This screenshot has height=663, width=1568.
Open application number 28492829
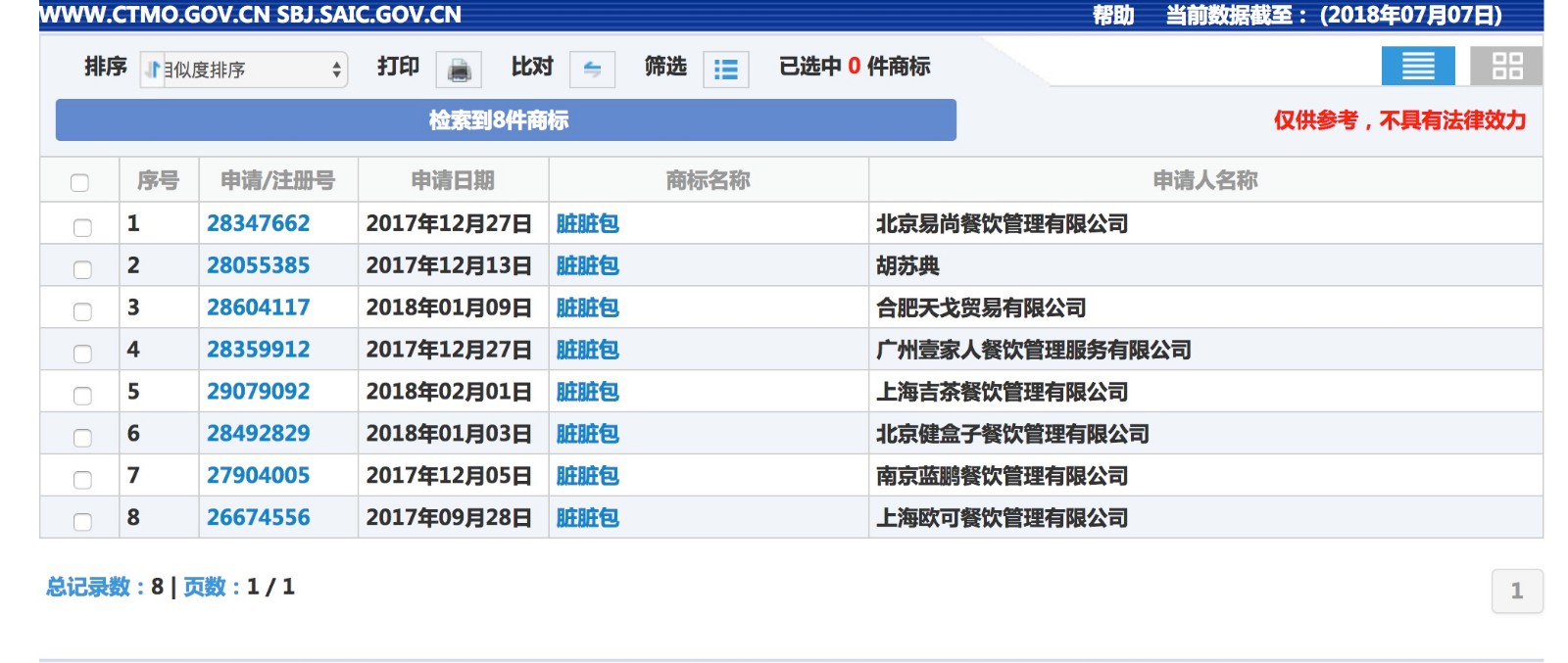259,434
